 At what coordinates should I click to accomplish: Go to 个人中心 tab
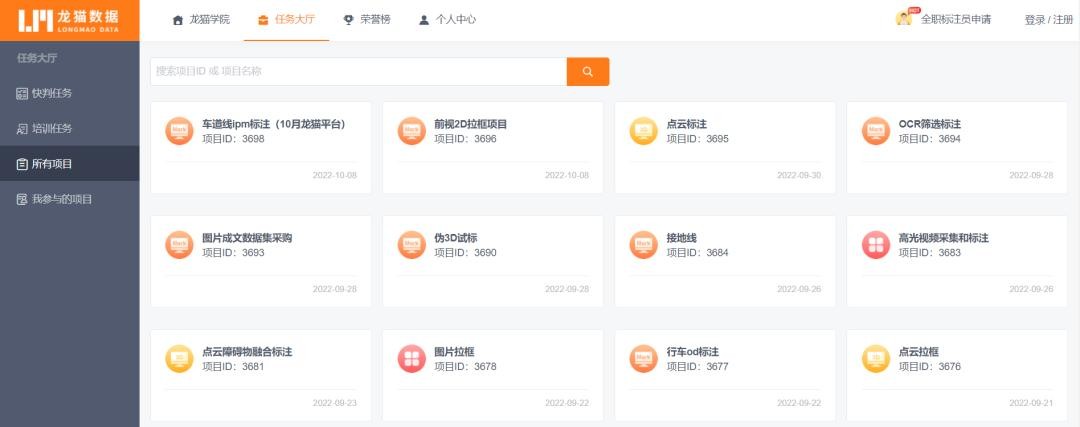[x=447, y=20]
